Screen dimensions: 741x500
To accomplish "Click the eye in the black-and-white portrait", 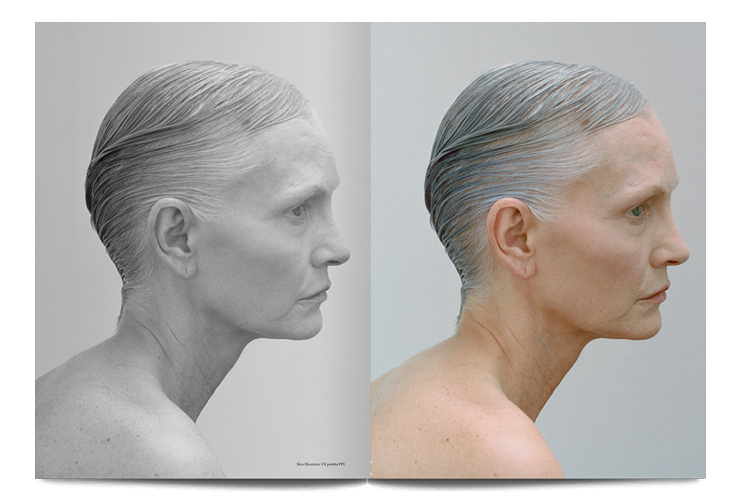I will tap(297, 210).
